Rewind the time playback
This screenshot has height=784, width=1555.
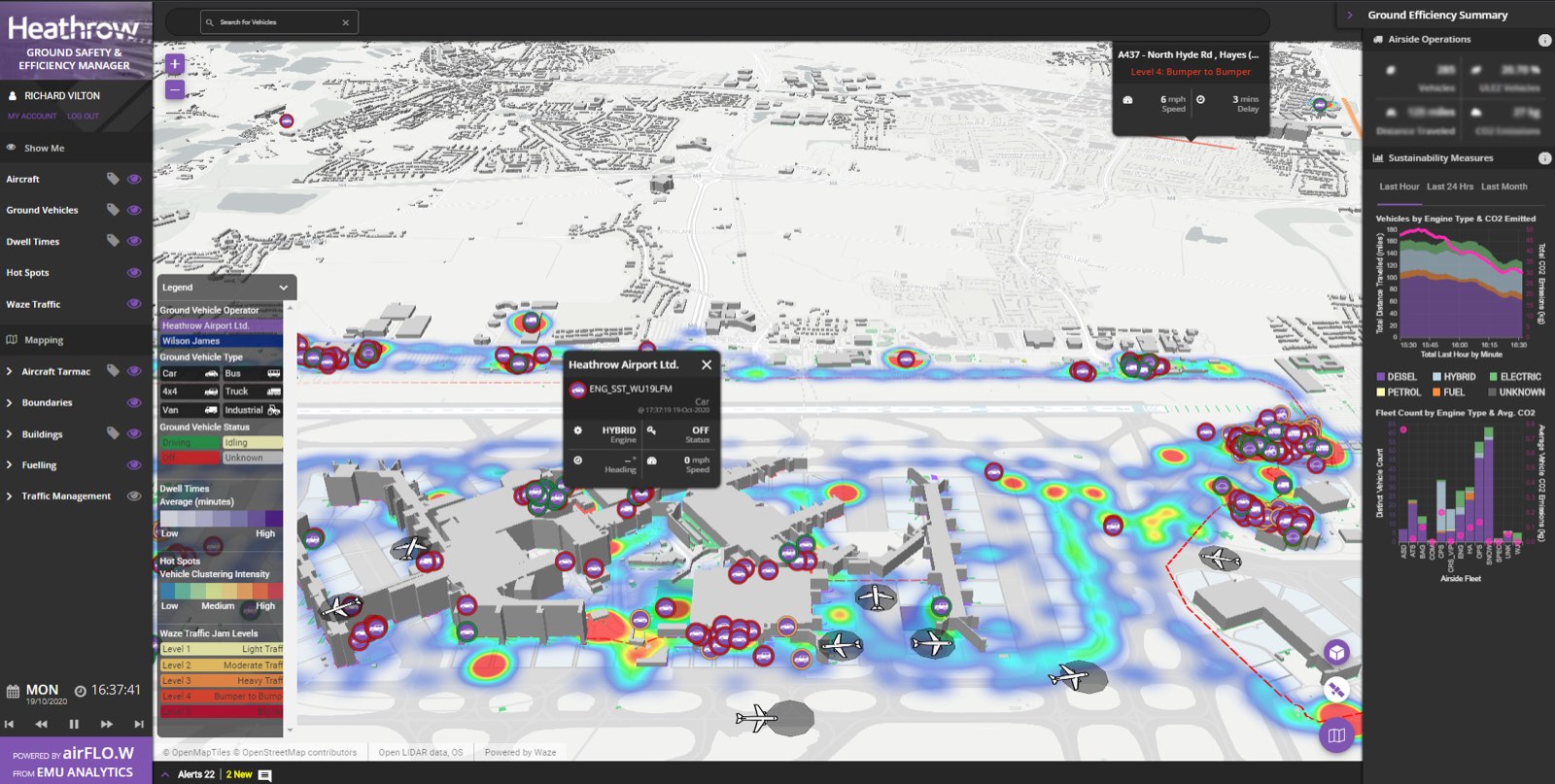(x=41, y=724)
